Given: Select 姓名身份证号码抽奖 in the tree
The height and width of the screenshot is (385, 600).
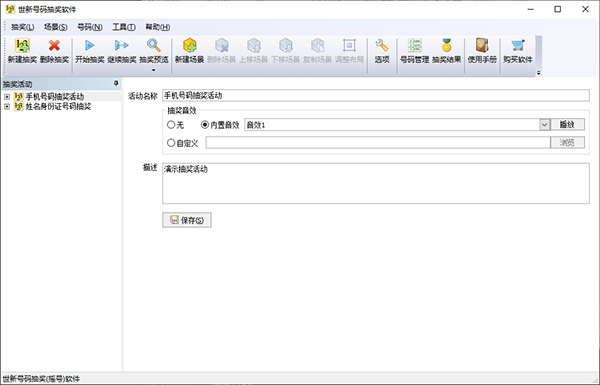Looking at the screenshot, I should pos(58,107).
